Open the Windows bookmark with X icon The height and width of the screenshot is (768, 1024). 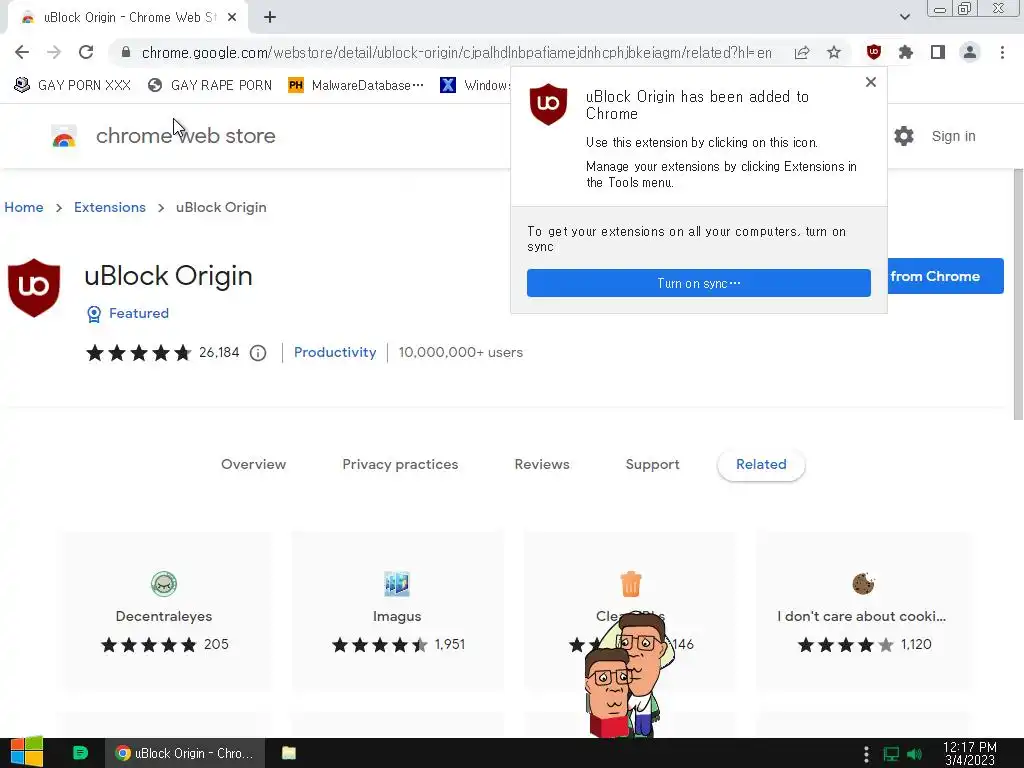point(475,85)
